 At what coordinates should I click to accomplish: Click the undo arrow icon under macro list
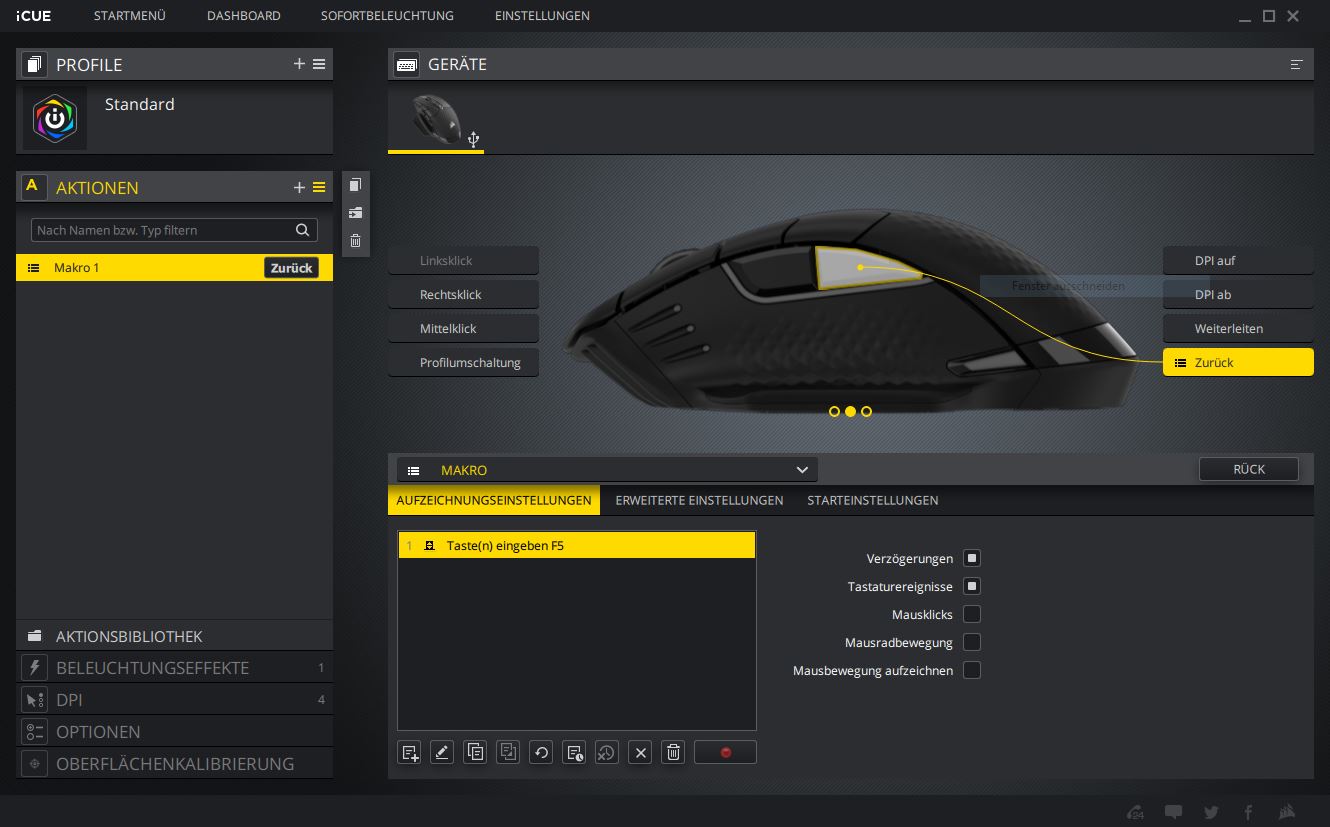coord(541,753)
